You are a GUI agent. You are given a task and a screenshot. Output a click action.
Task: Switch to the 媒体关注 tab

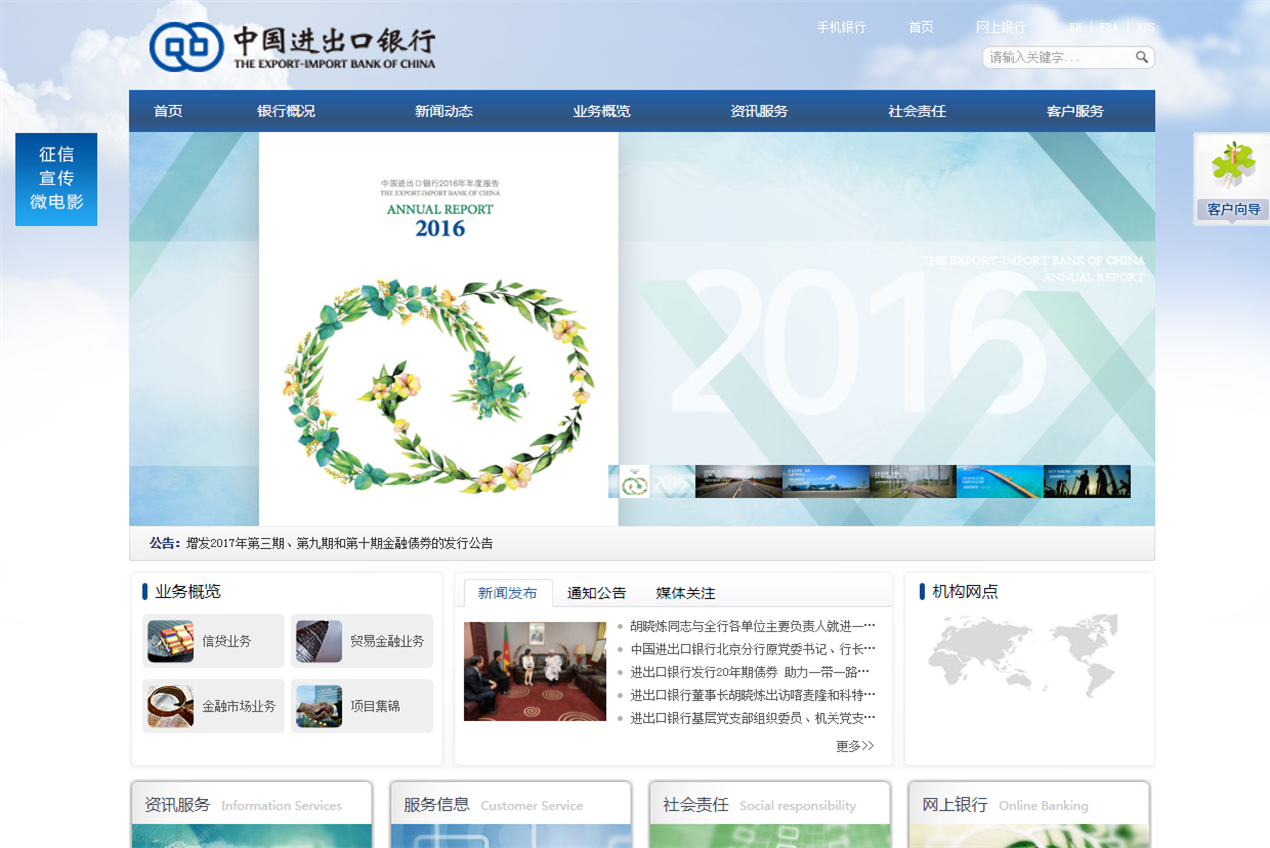(686, 593)
